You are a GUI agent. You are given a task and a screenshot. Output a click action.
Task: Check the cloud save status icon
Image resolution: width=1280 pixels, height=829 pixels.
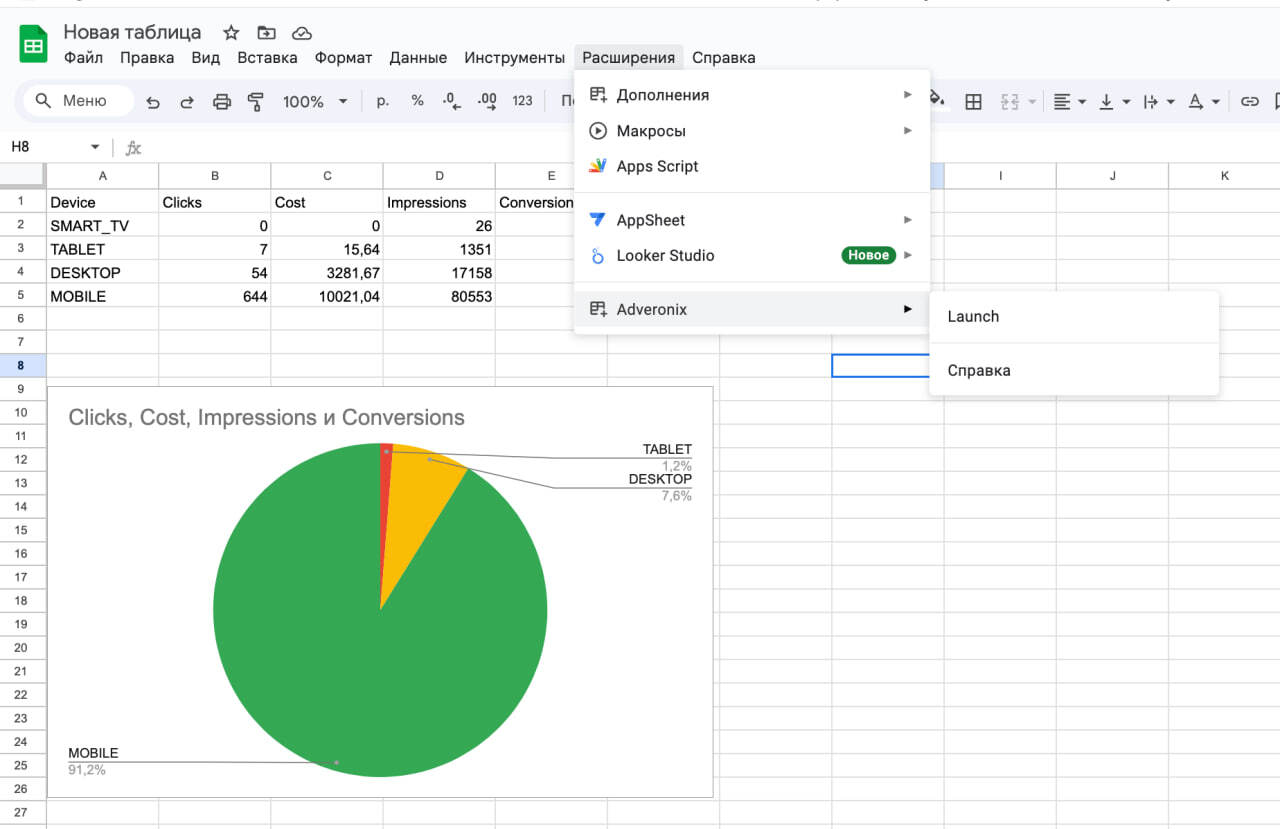(301, 33)
